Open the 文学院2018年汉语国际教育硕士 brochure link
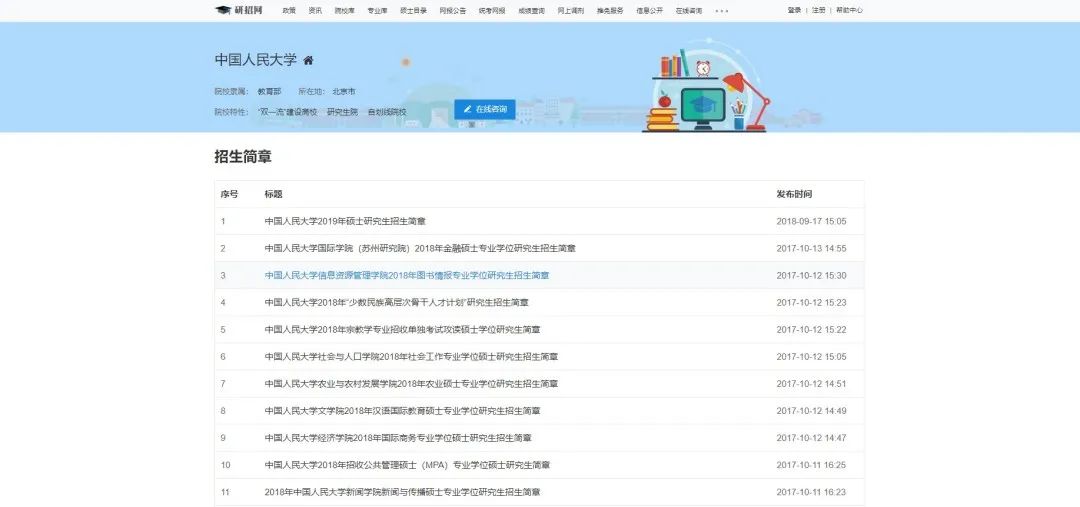This screenshot has height=507, width=1080. [x=402, y=410]
